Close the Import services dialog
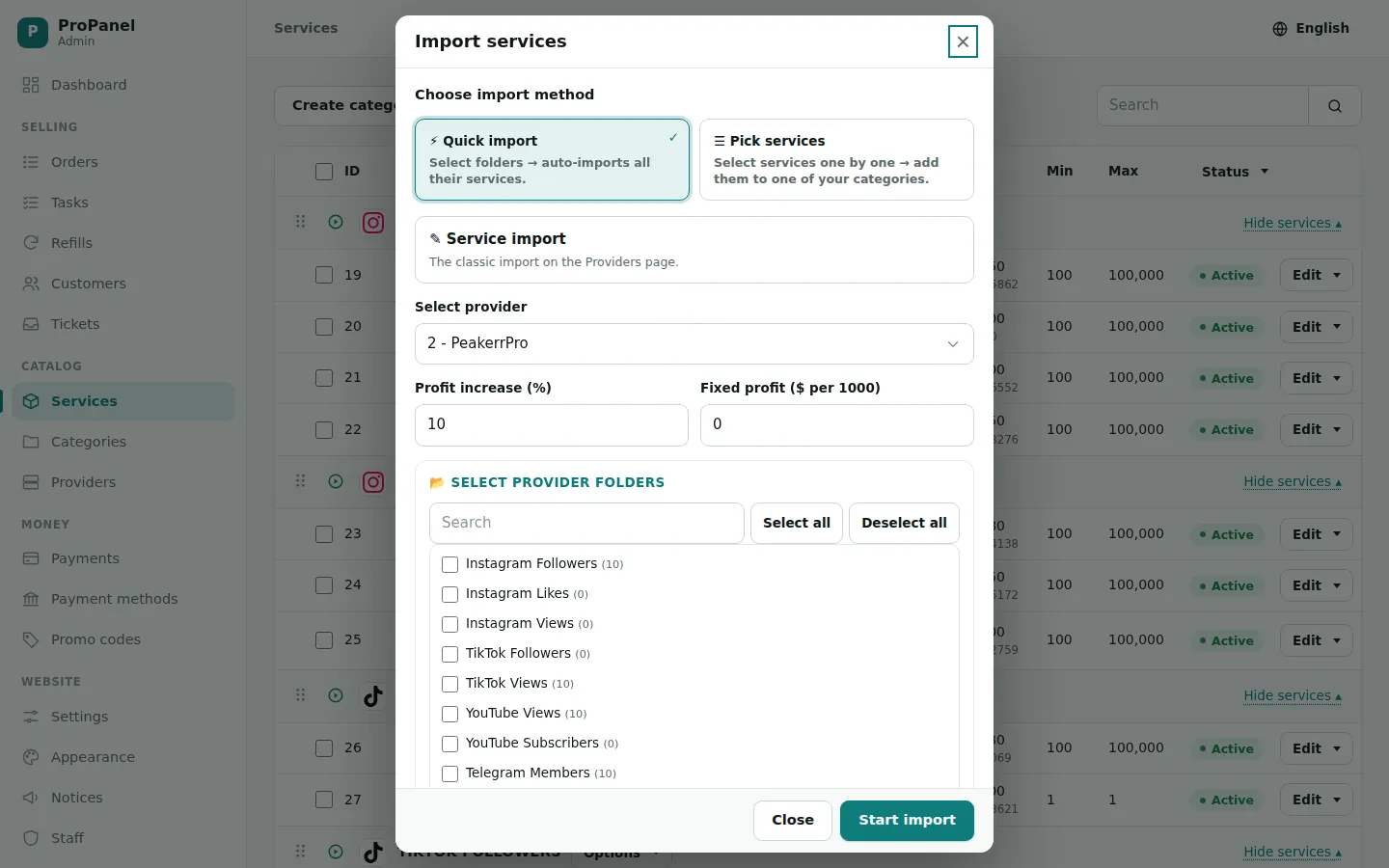Image resolution: width=1389 pixels, height=868 pixels. click(x=963, y=41)
